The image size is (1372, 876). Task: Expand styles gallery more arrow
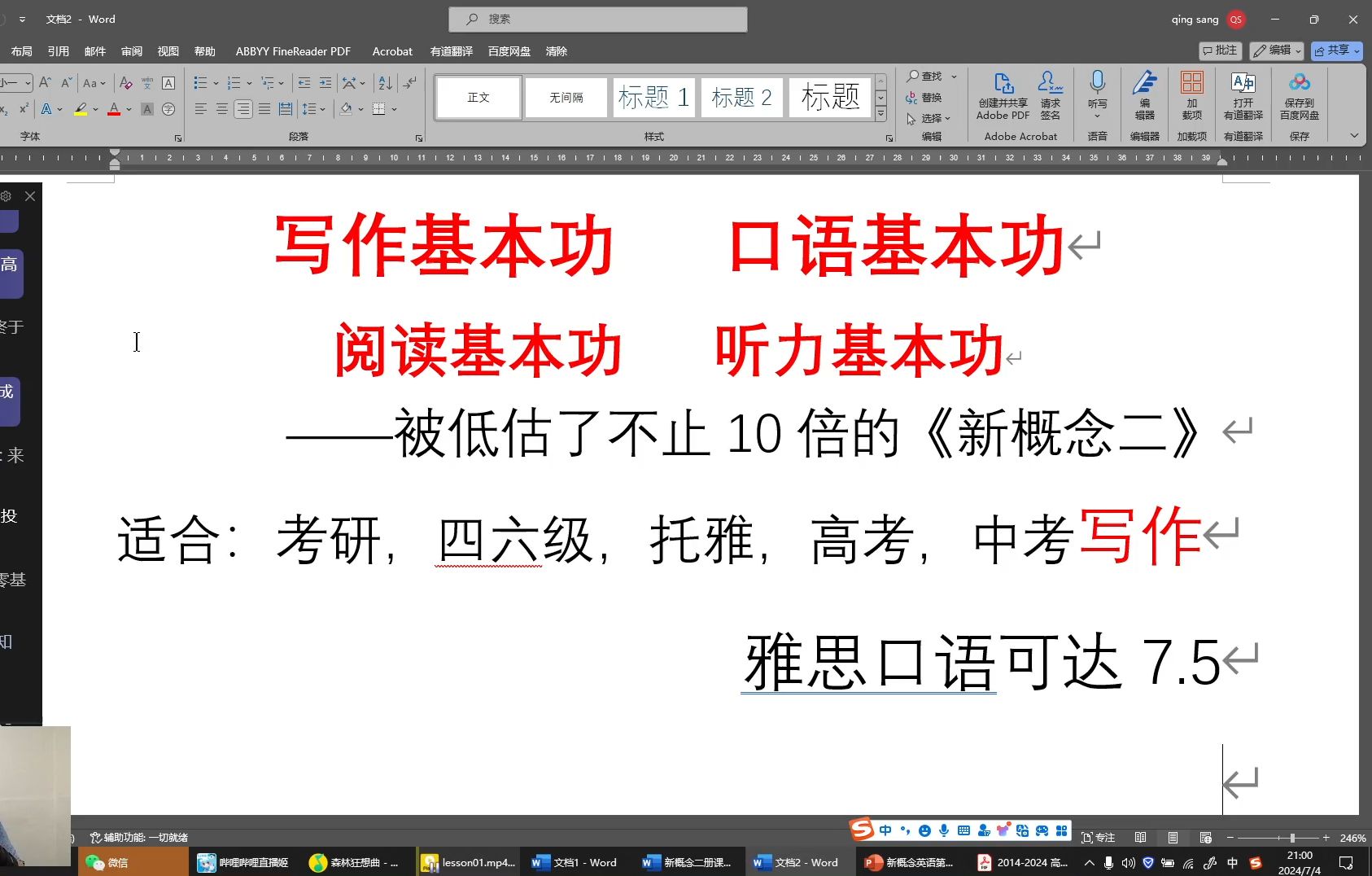[880, 115]
